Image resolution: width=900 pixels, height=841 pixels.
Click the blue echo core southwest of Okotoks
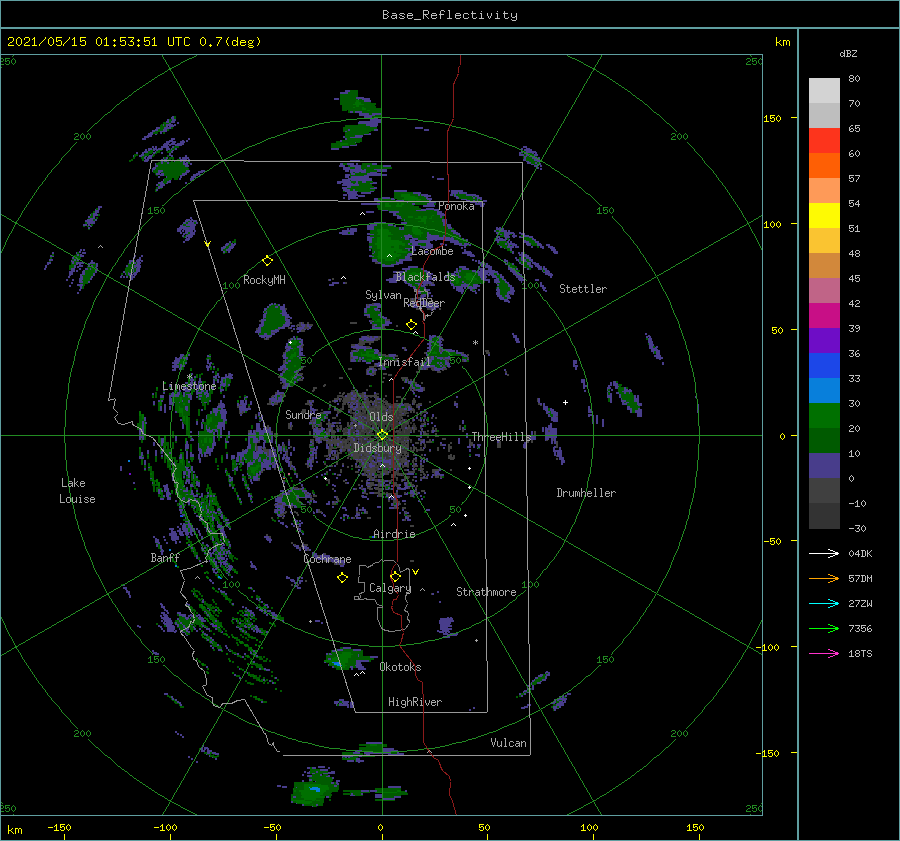336,664
